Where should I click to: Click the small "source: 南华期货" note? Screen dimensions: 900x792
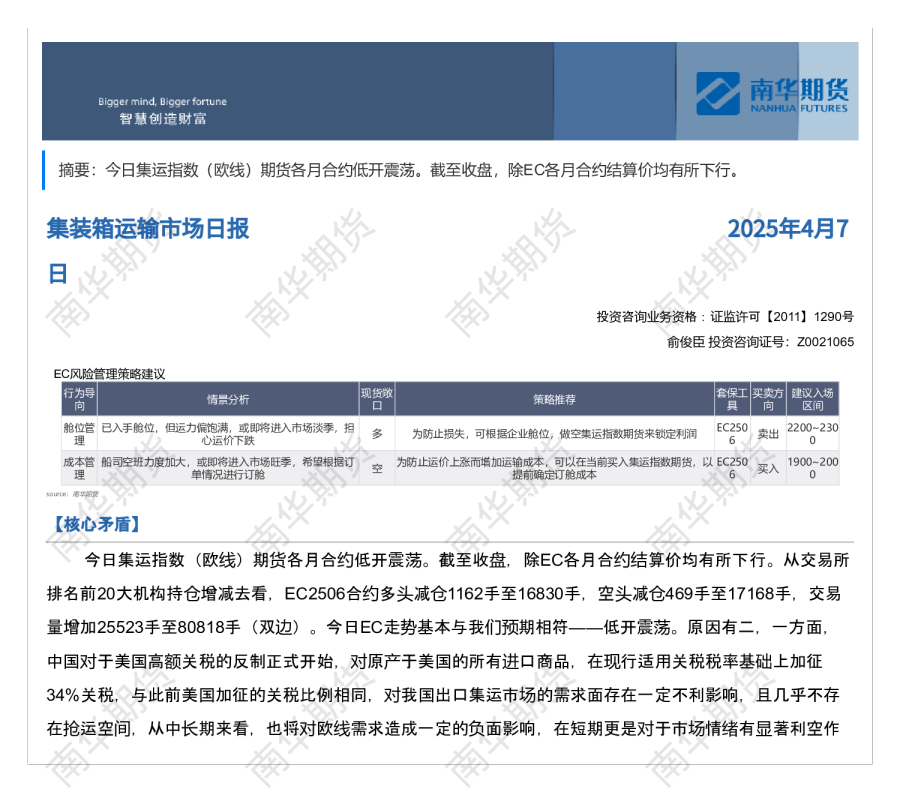[72, 494]
